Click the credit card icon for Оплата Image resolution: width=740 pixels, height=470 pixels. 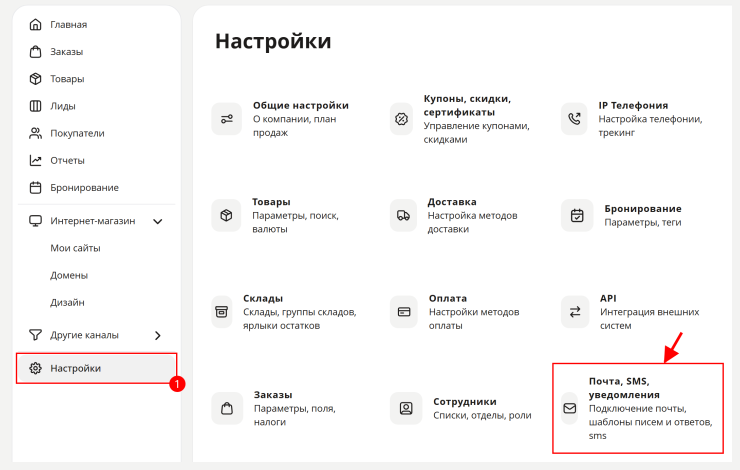[404, 312]
